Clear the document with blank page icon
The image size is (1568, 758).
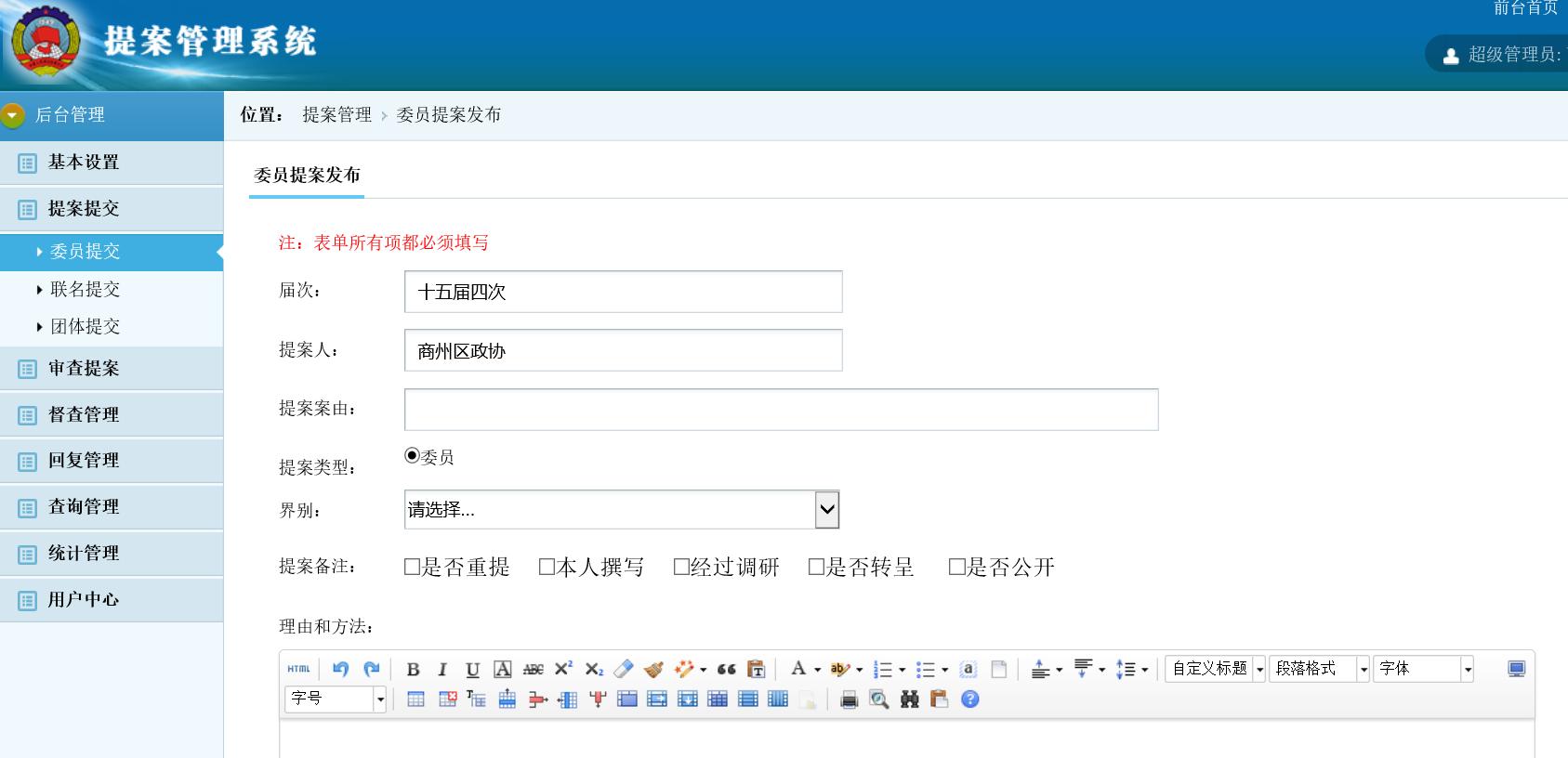[999, 669]
